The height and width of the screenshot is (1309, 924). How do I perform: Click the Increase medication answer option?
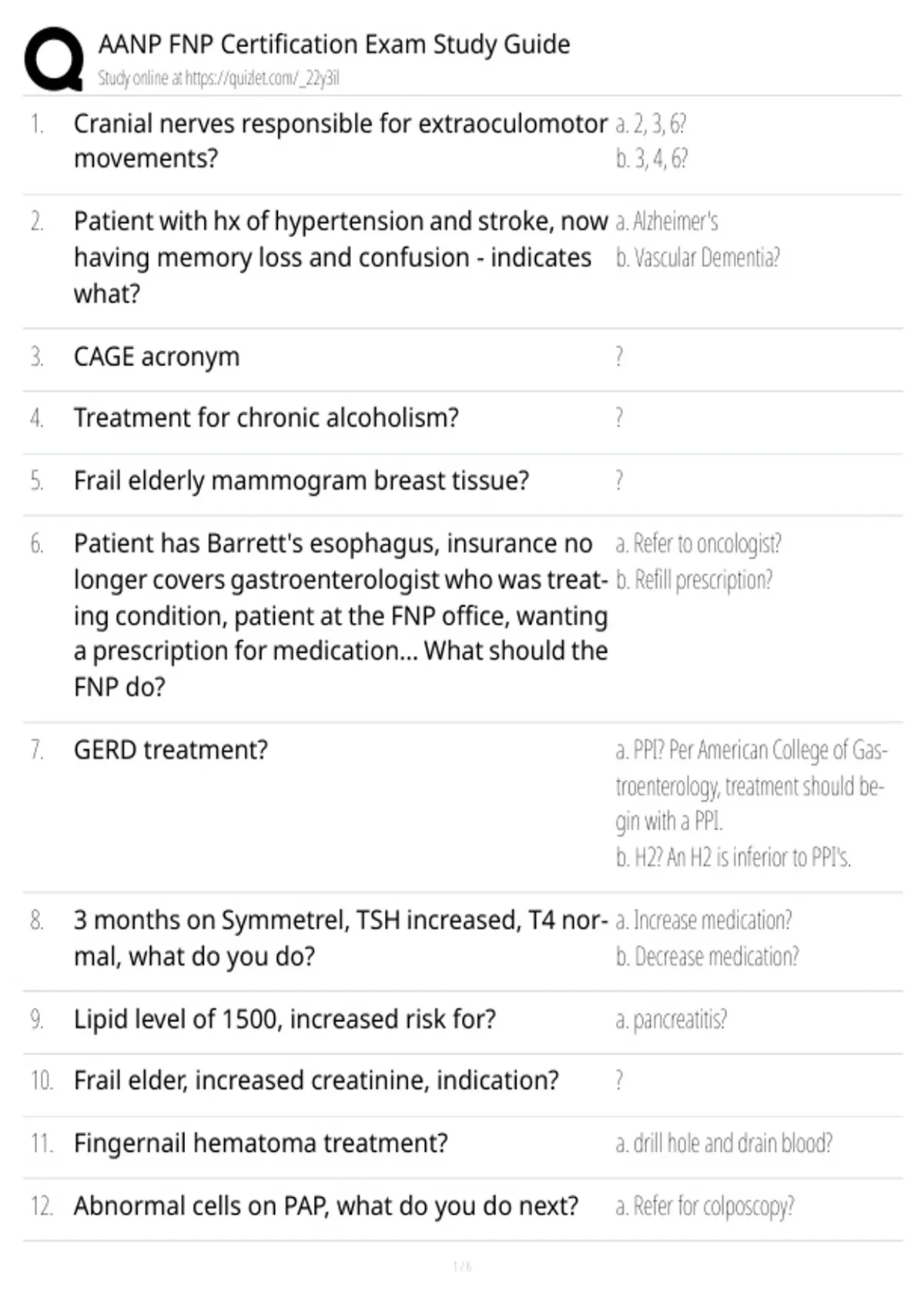pyautogui.click(x=704, y=920)
